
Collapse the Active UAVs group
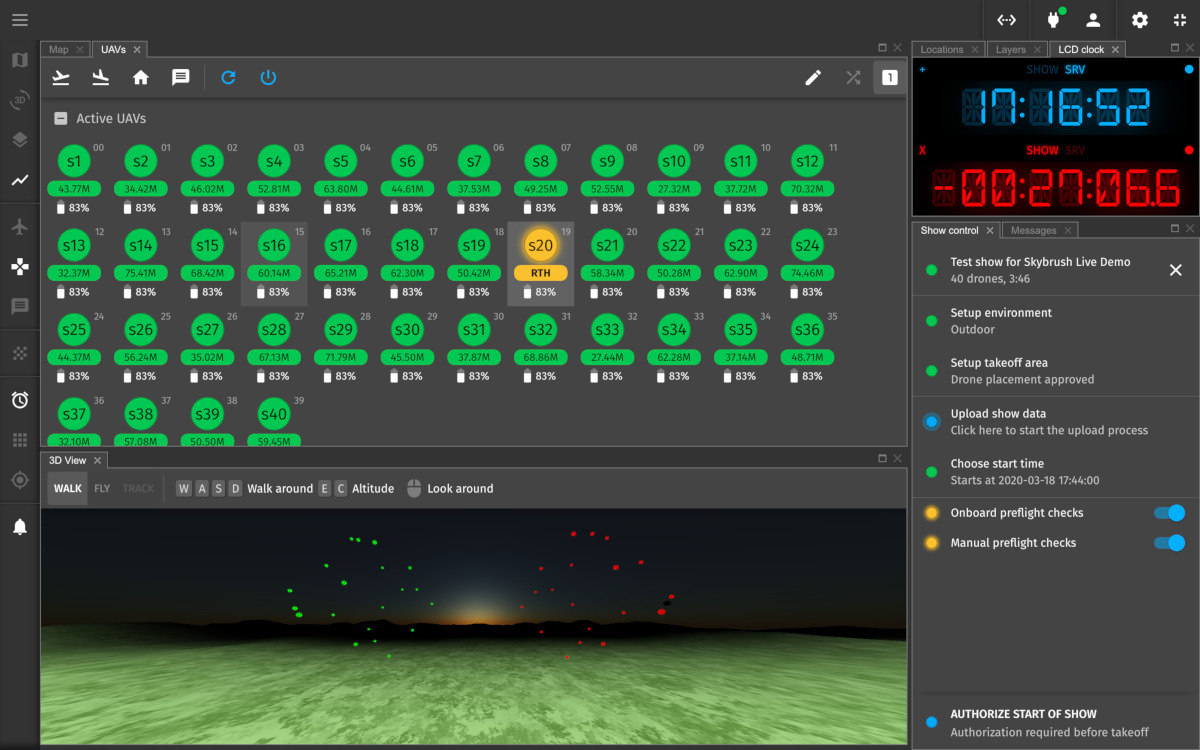(62, 118)
